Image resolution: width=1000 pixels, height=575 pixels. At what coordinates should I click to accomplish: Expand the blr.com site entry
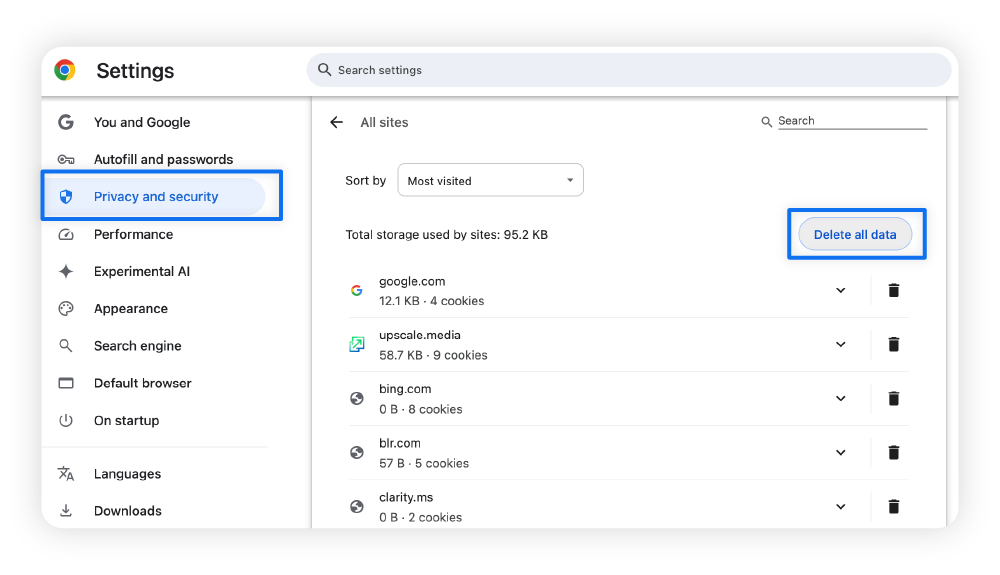pyautogui.click(x=841, y=453)
